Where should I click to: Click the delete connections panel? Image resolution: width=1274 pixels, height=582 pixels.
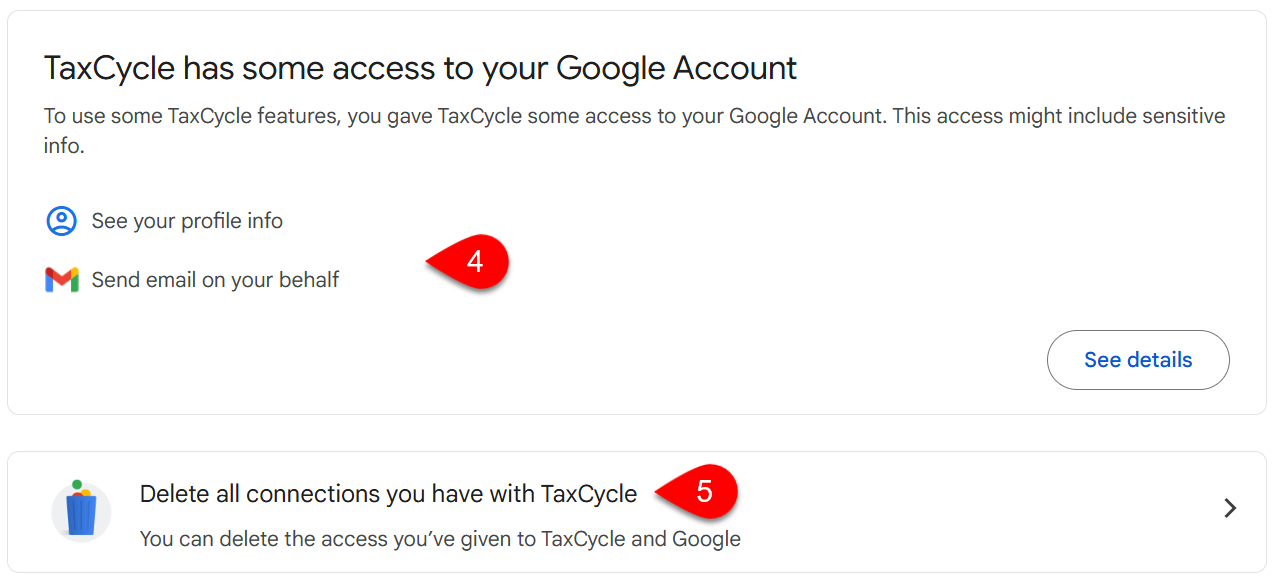[x=637, y=511]
